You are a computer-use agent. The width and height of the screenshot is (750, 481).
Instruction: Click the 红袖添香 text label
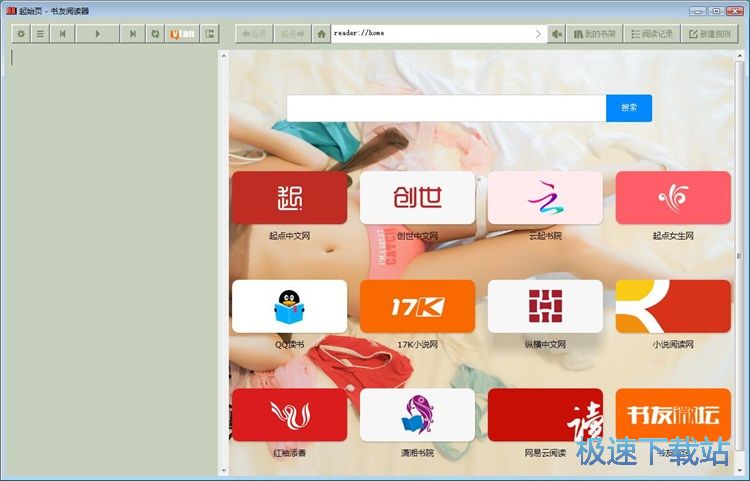289,453
